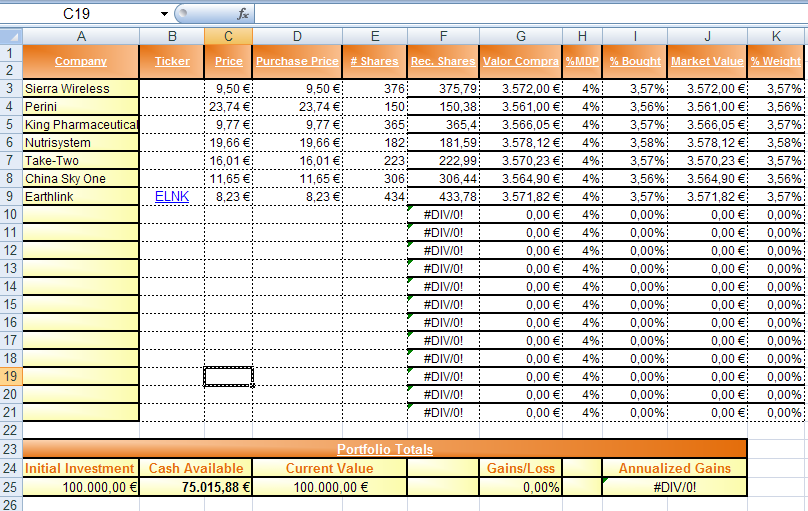Viewport: 808px width, 511px height.
Task: Click the Current Value label
Action: point(330,468)
